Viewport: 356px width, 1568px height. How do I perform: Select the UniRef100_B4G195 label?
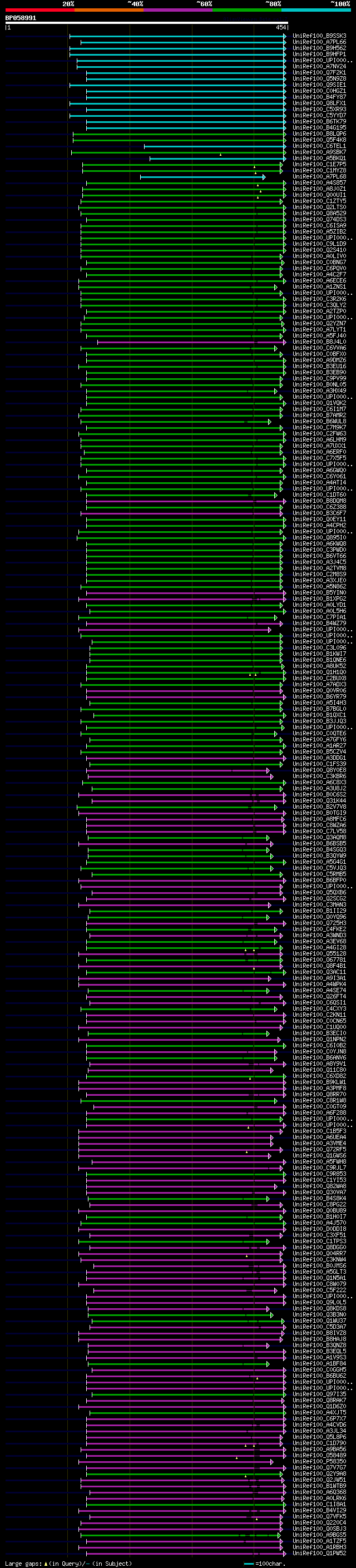coord(319,128)
